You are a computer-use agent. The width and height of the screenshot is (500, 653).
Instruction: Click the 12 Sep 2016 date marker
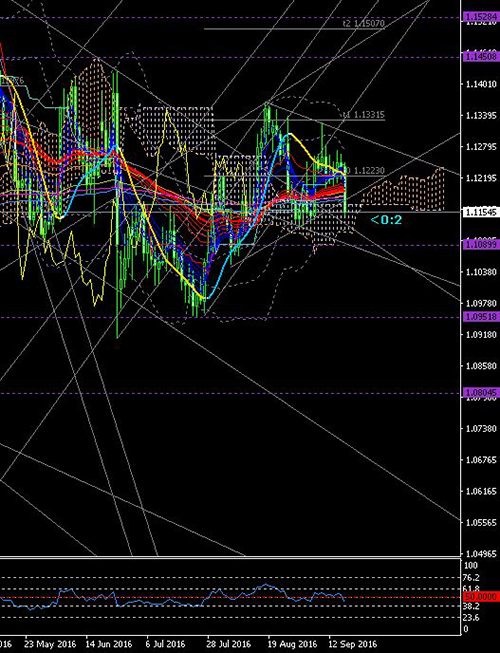point(353,644)
